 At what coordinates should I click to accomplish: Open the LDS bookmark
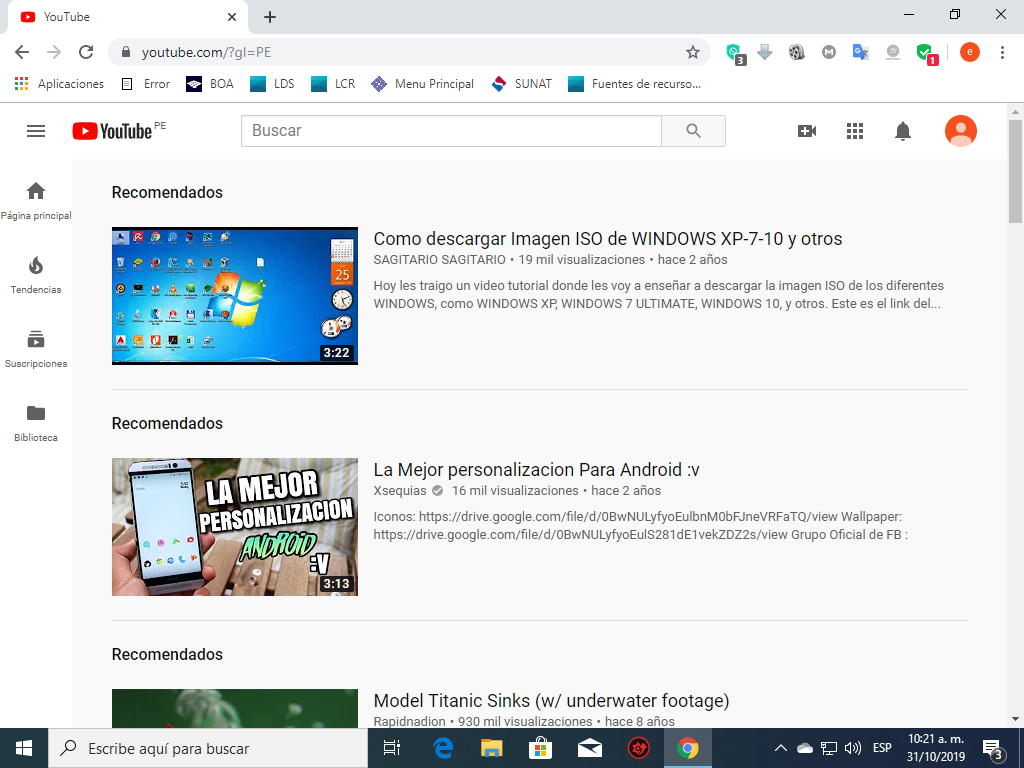point(272,84)
